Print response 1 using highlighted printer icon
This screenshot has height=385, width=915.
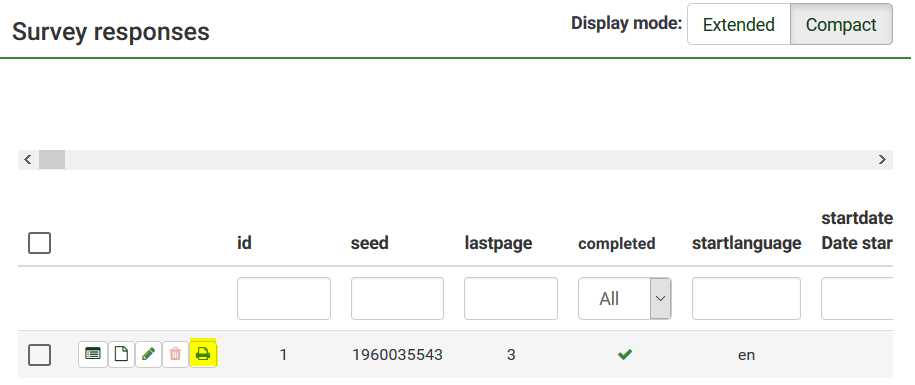203,354
